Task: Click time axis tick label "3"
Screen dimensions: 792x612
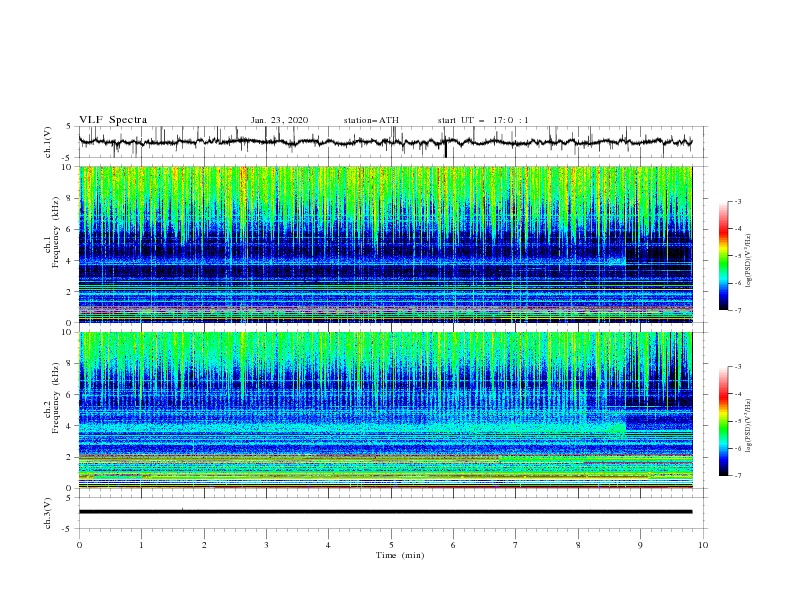Action: [266, 545]
